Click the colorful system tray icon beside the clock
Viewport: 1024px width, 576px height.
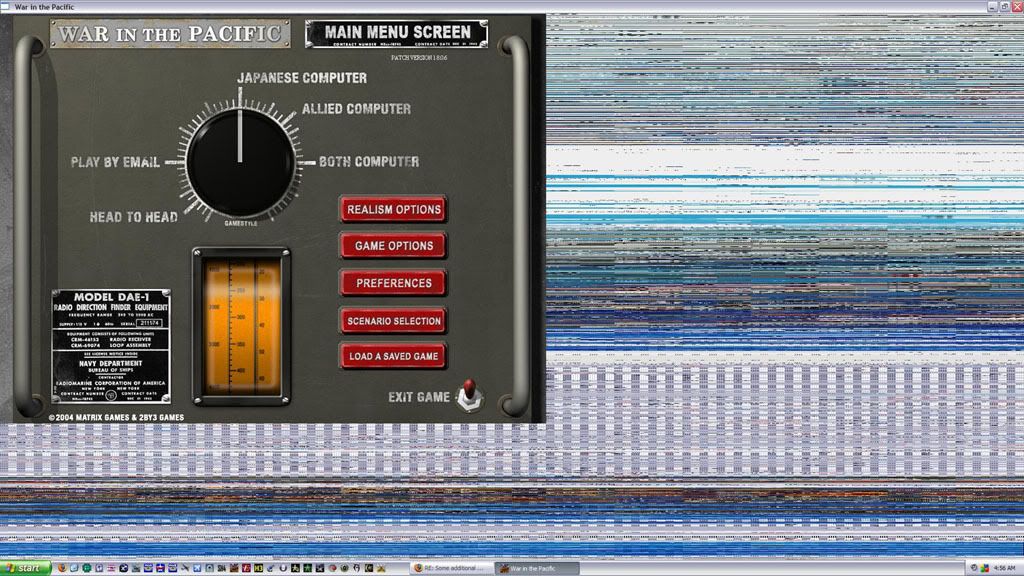pos(984,568)
